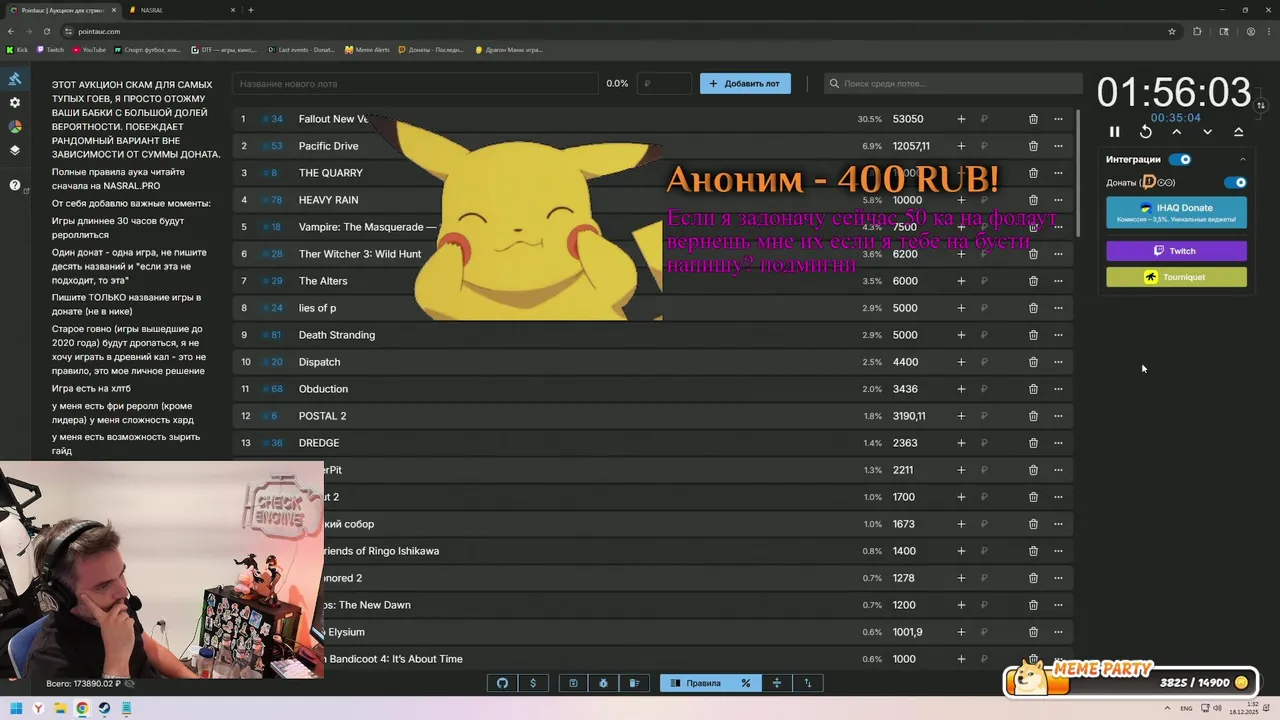Focus the new lot amount ruble field
The width and height of the screenshot is (1280, 720).
664,84
